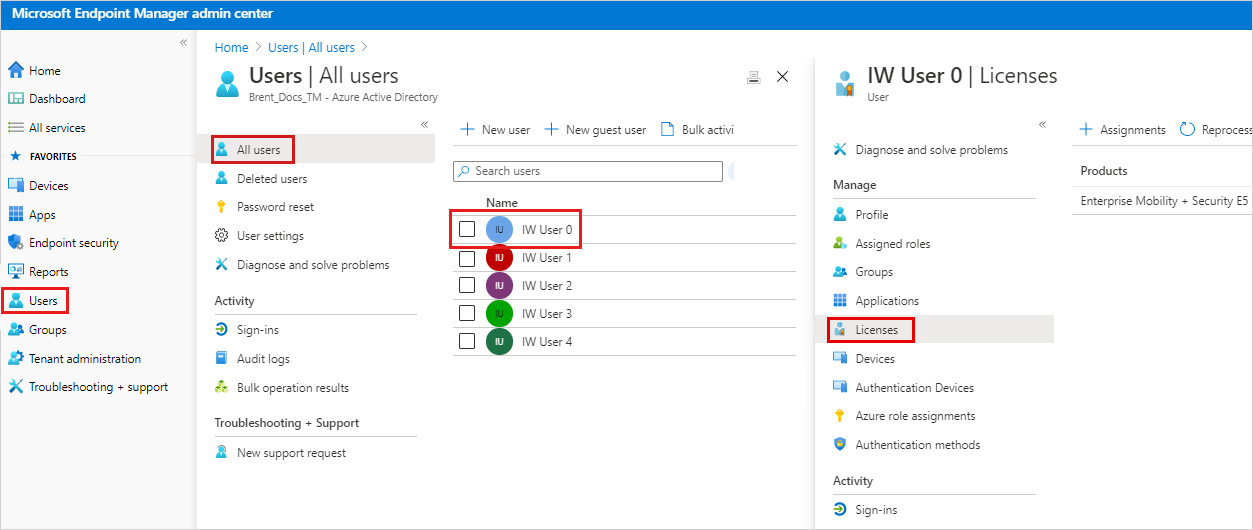Click the Bulk operation results icon

tap(222, 388)
